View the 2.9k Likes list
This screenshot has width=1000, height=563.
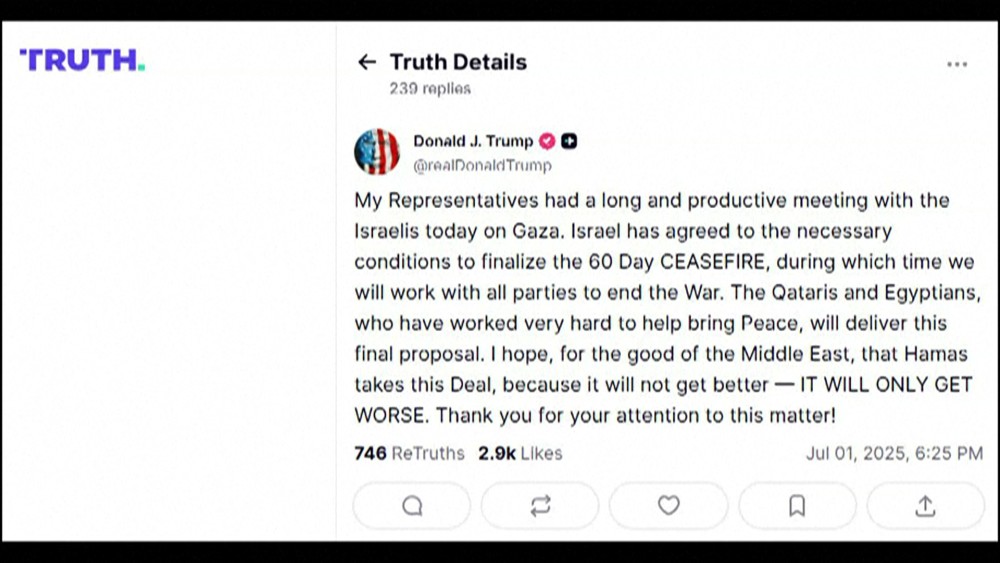tap(520, 453)
